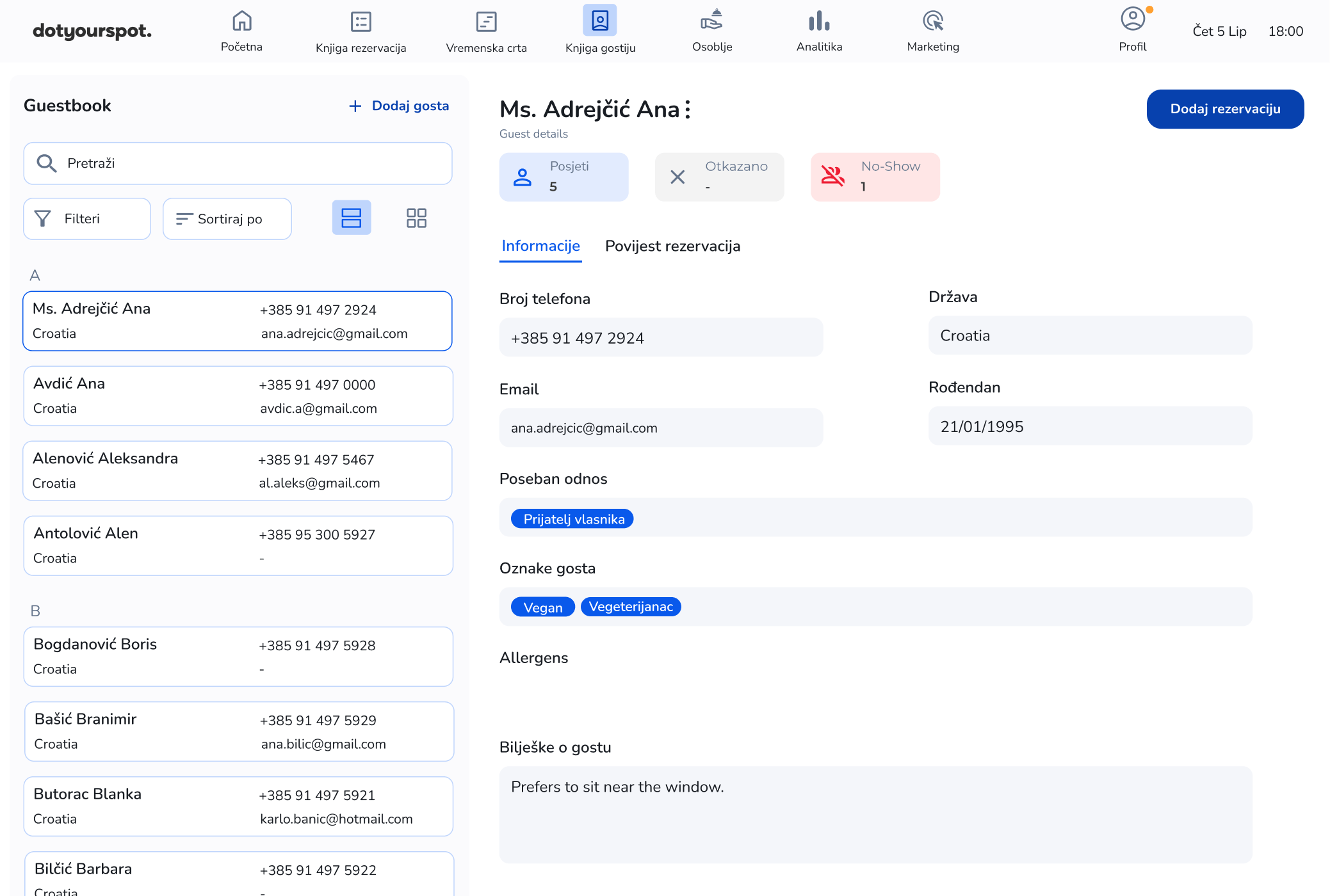Click the three-dot menu beside guest name

688,109
